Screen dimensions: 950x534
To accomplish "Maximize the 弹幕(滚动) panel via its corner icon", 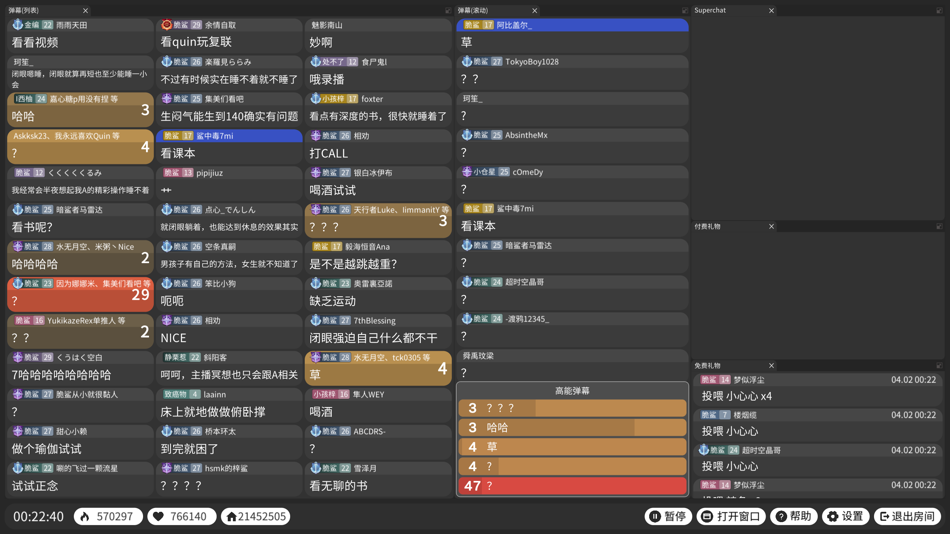I will pos(685,10).
